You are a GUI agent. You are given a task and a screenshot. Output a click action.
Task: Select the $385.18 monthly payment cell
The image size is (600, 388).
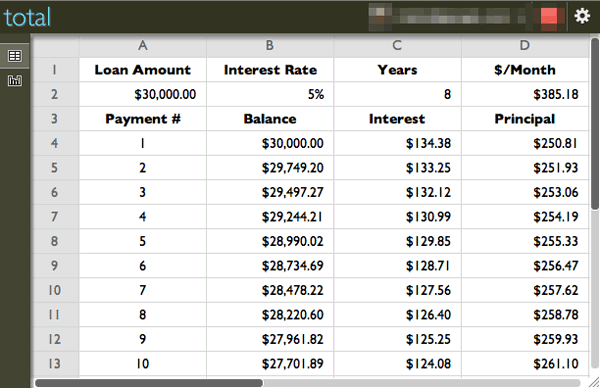point(525,94)
